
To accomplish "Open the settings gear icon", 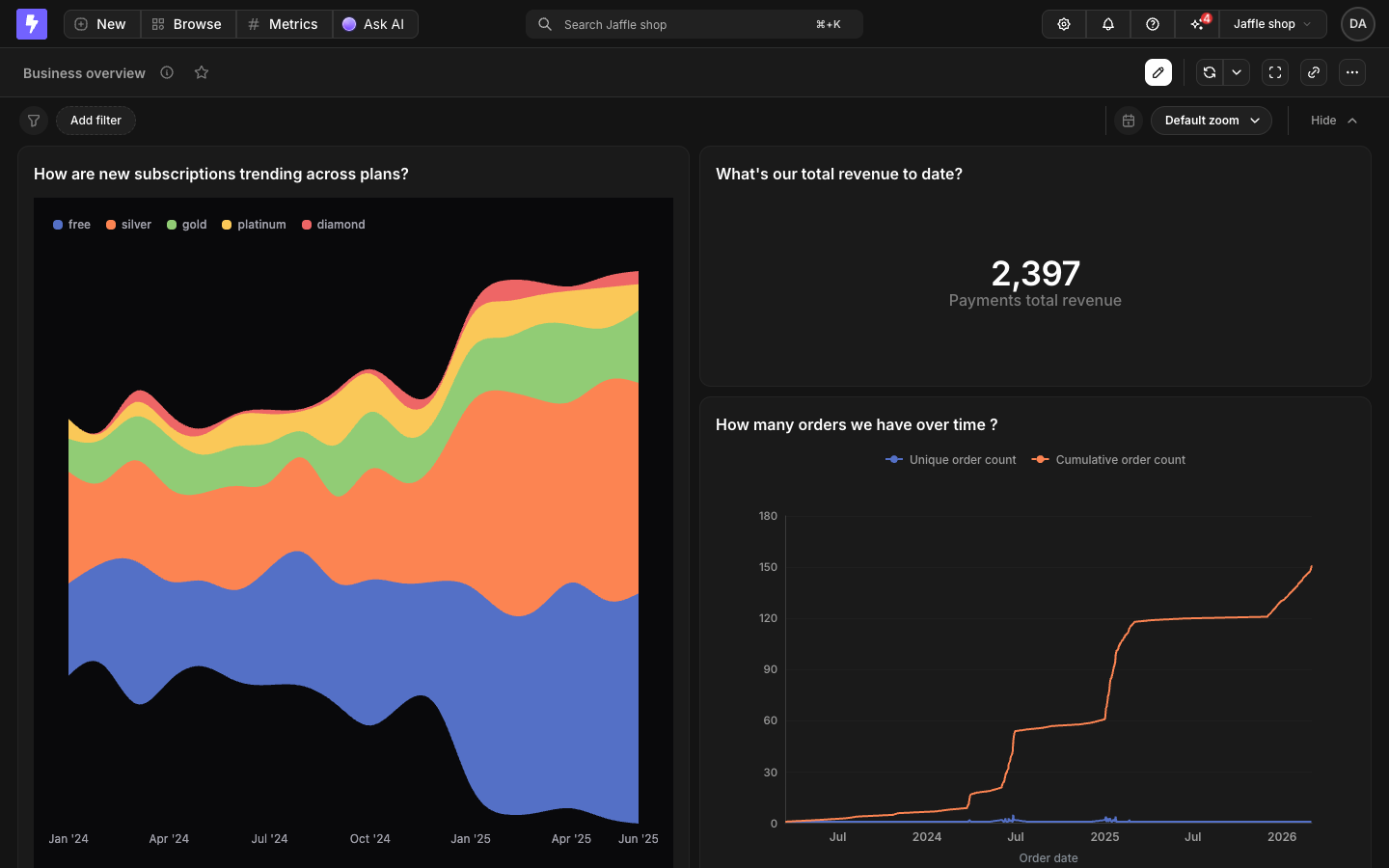I will tap(1064, 24).
